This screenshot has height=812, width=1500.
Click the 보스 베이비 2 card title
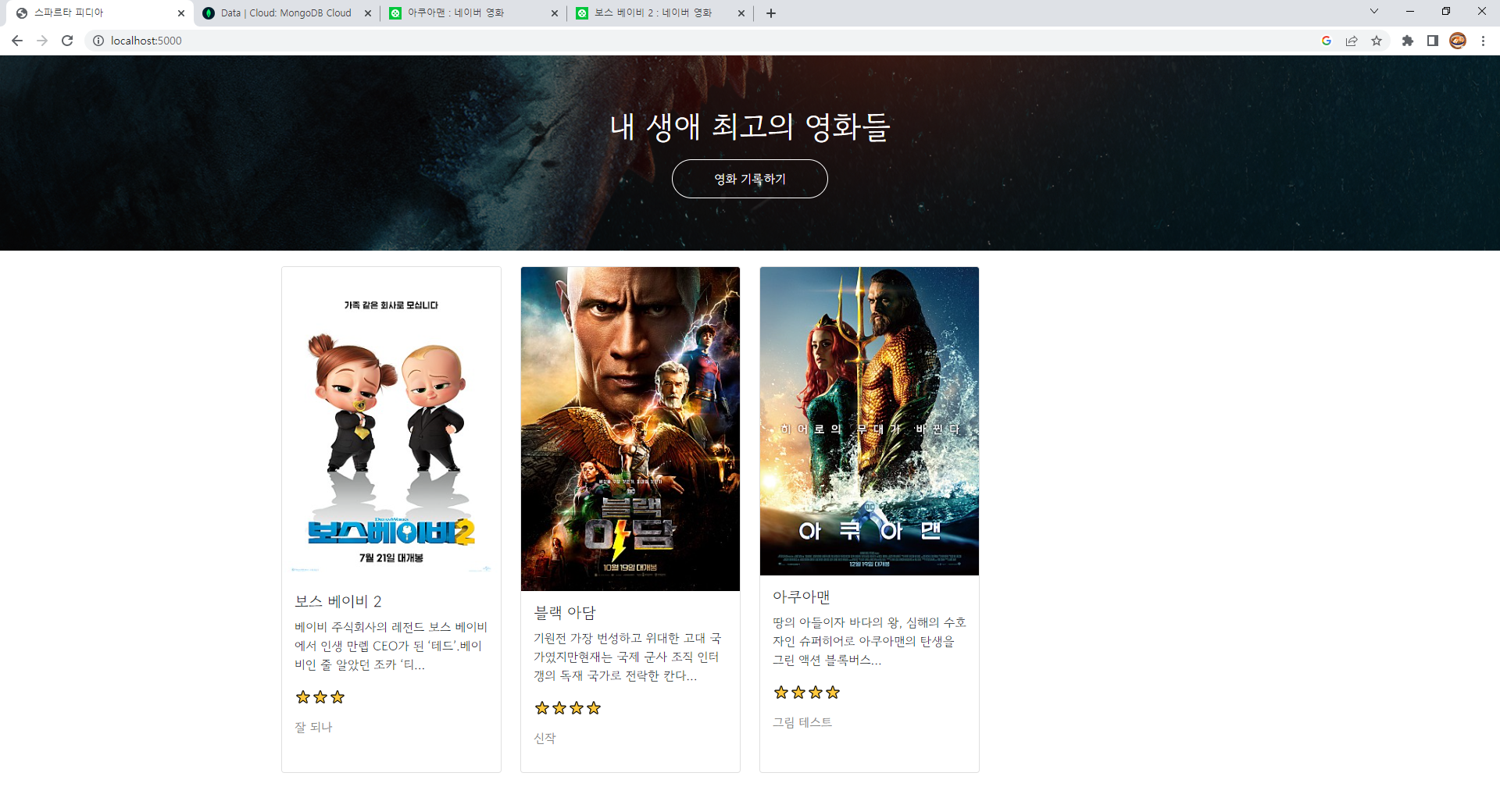tap(338, 601)
